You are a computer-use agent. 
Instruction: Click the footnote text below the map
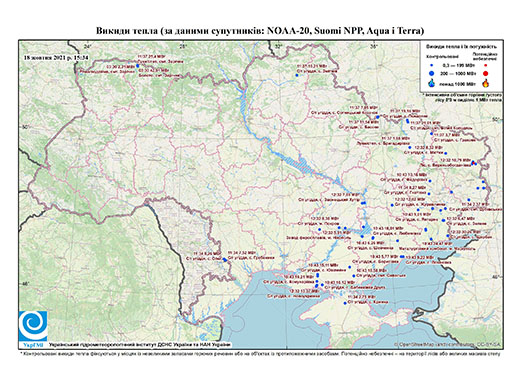click(260, 353)
